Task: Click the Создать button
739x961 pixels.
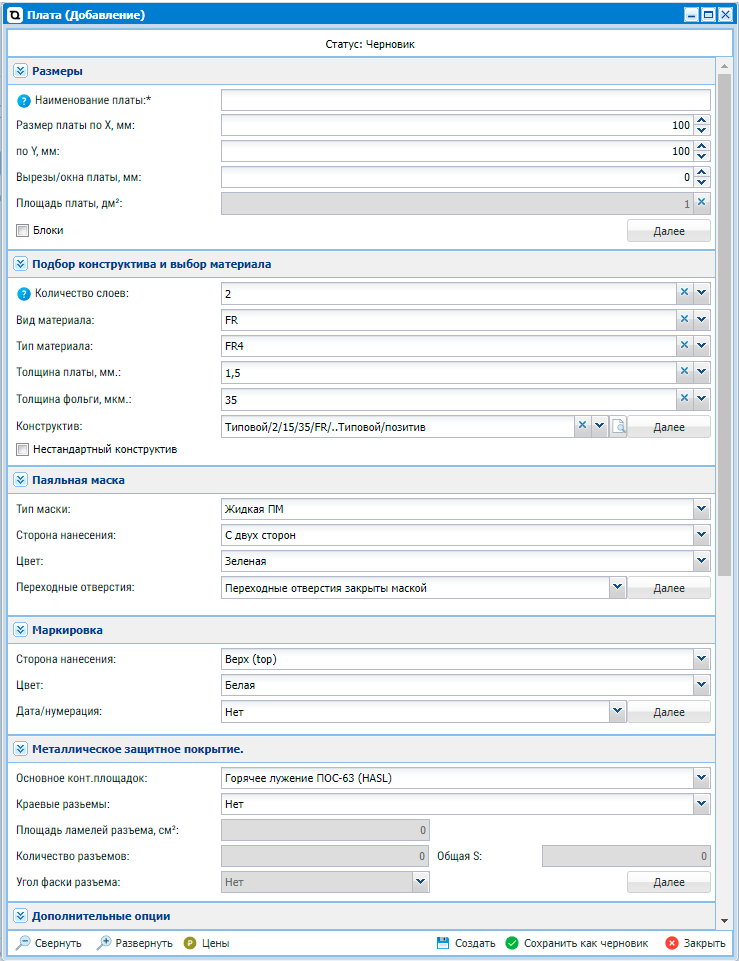Action: point(466,943)
